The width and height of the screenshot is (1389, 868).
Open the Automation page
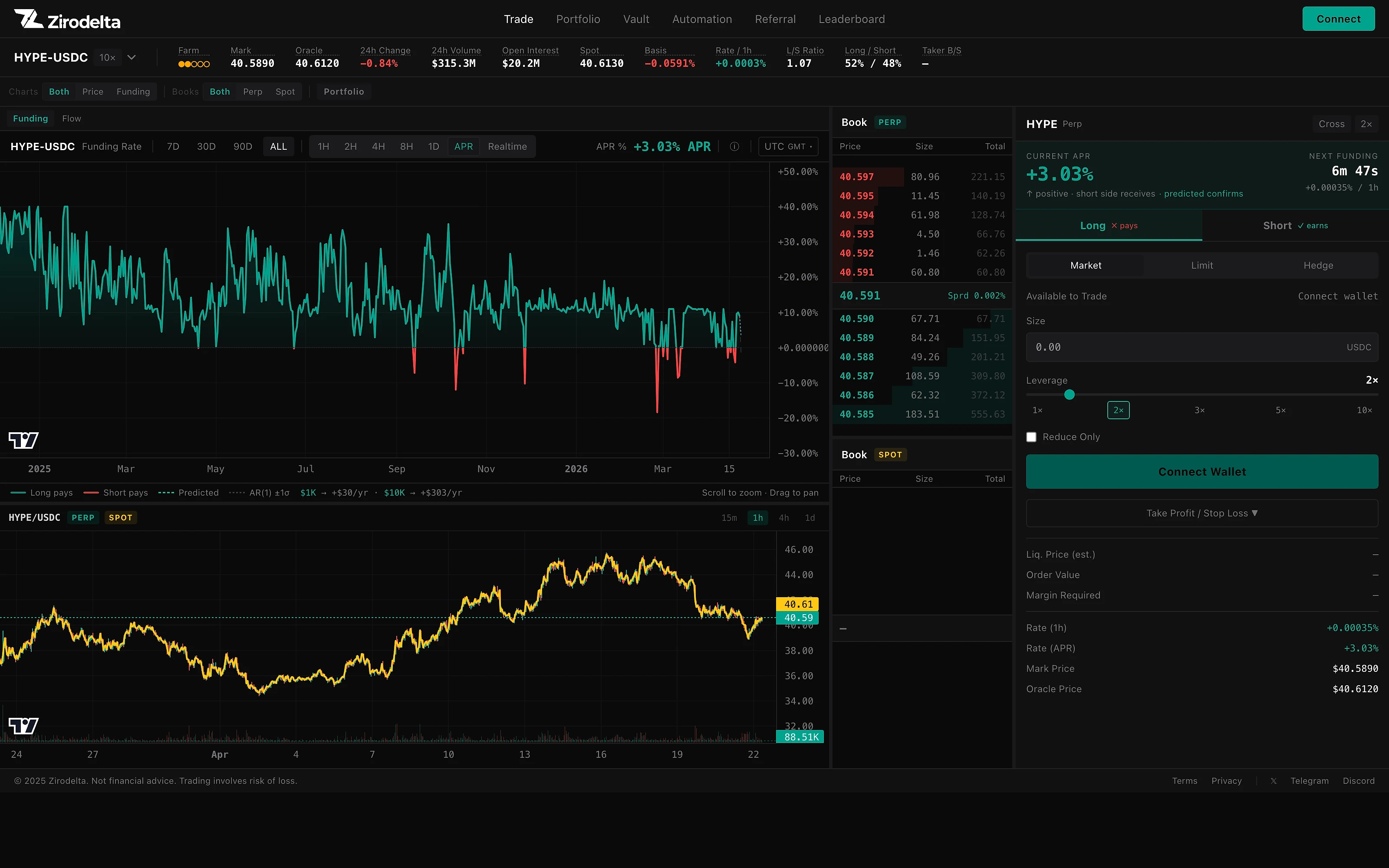pos(702,20)
